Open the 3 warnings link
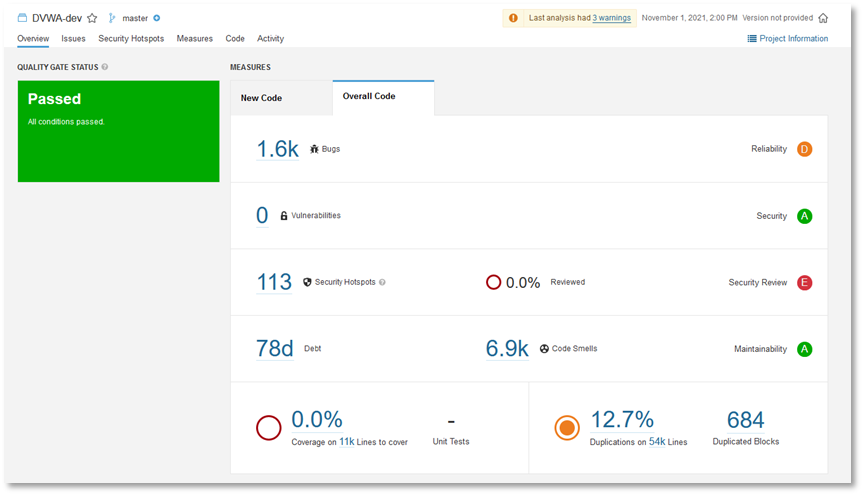Image resolution: width=864 pixels, height=496 pixels. pos(611,18)
